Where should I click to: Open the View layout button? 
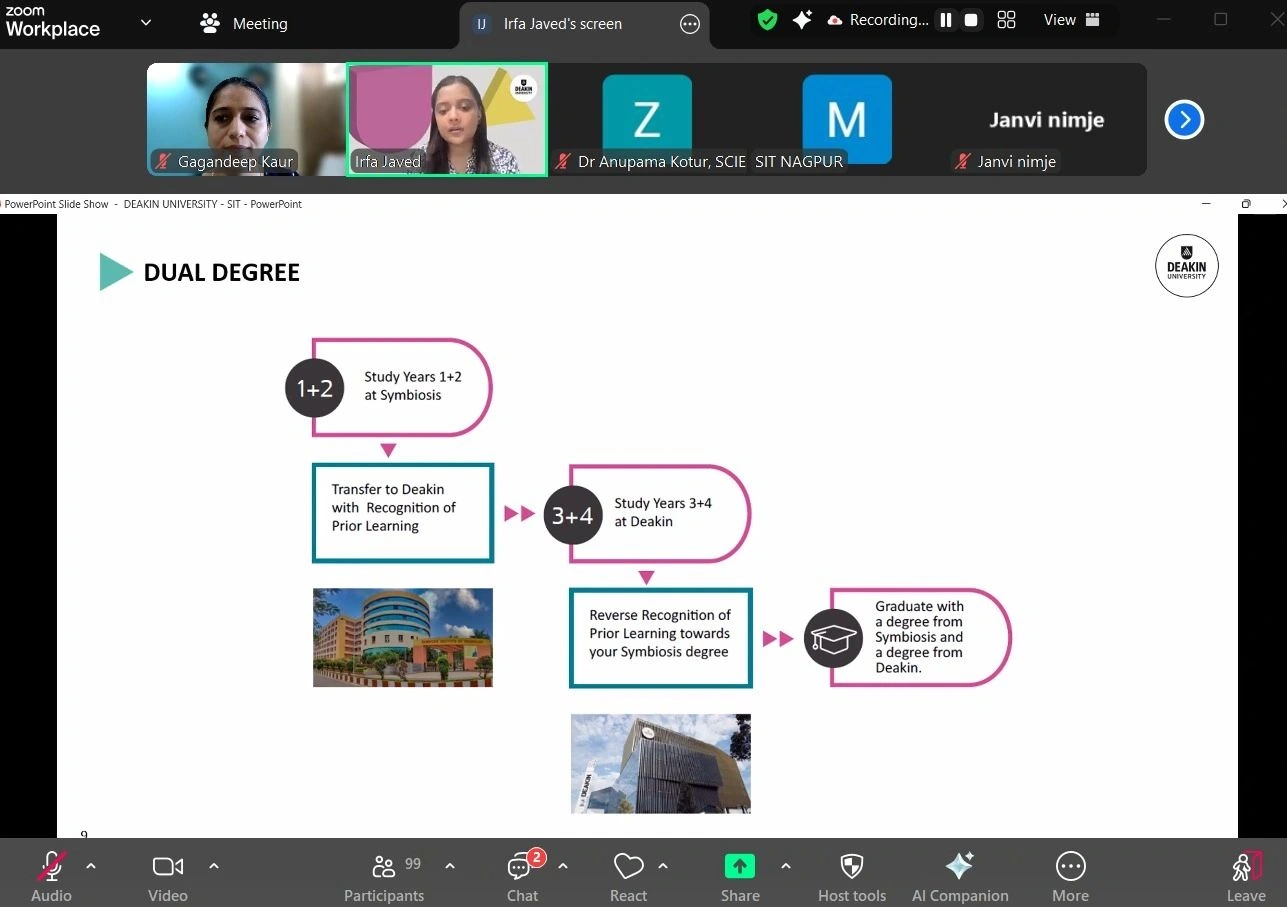tap(1071, 20)
